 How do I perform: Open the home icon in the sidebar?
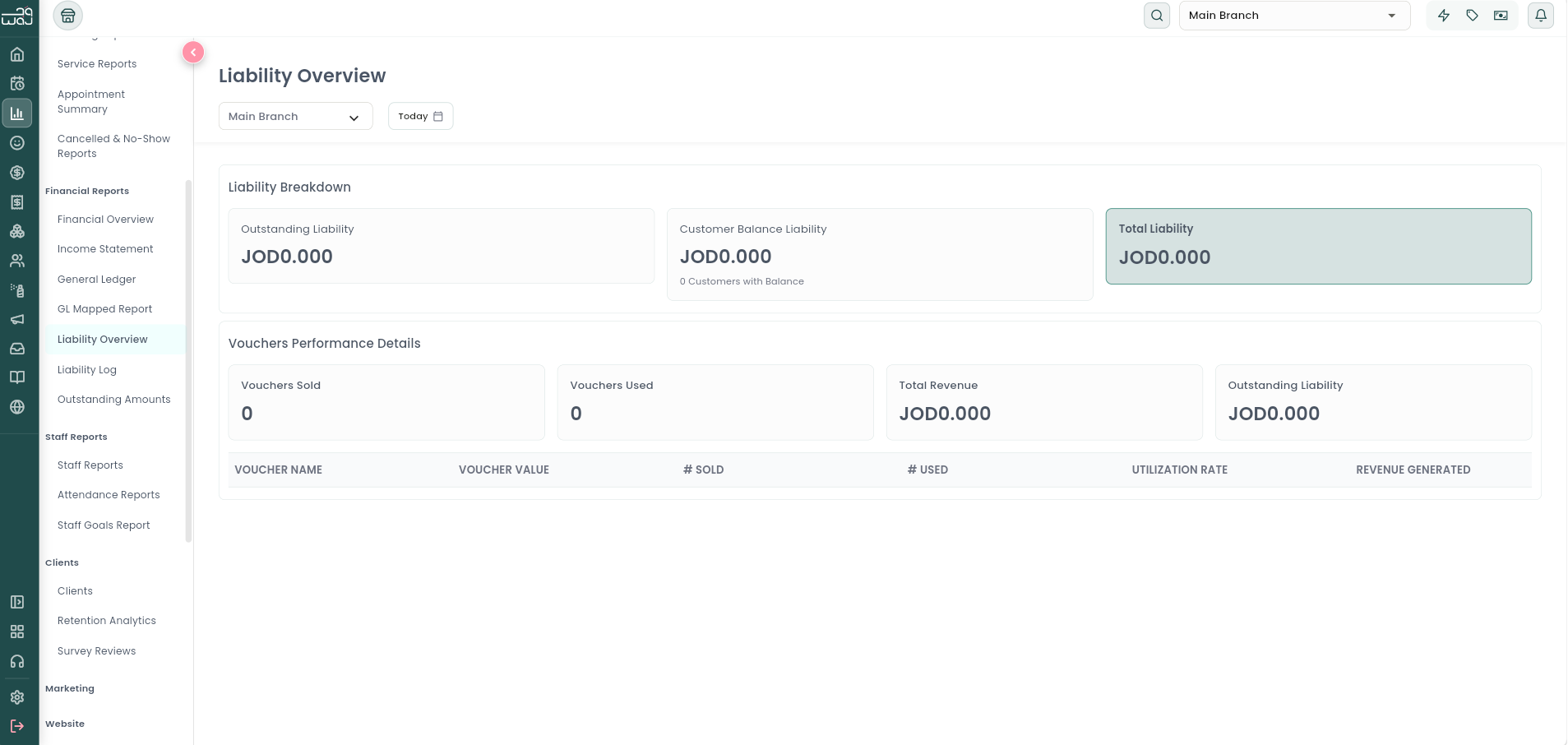pos(17,55)
